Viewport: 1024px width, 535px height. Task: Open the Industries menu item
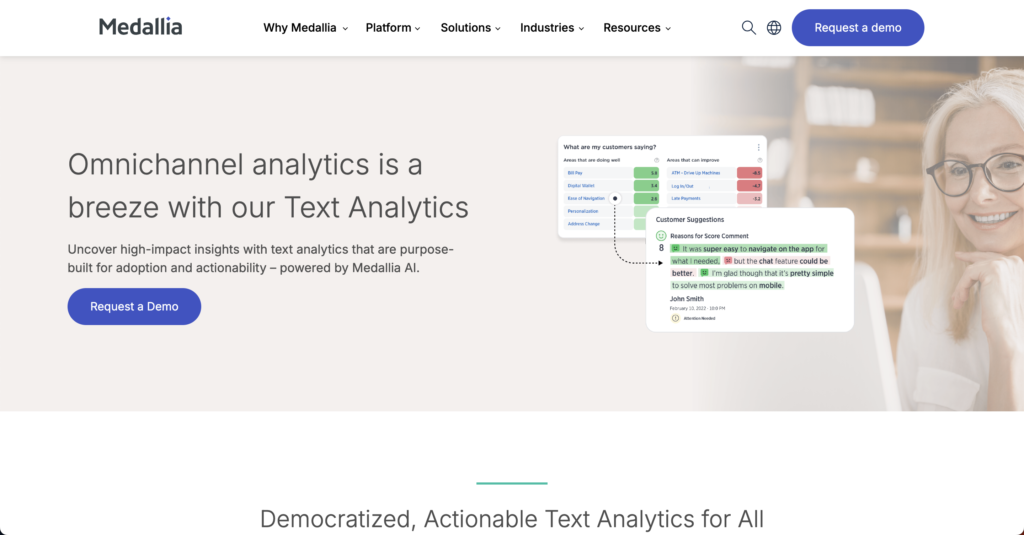[x=551, y=28]
